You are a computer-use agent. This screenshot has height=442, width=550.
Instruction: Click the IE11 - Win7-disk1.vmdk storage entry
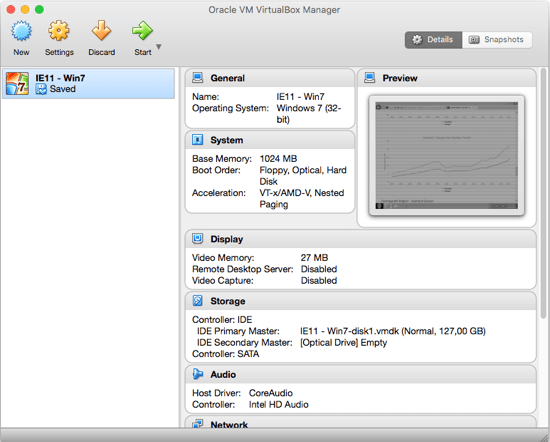point(393,331)
